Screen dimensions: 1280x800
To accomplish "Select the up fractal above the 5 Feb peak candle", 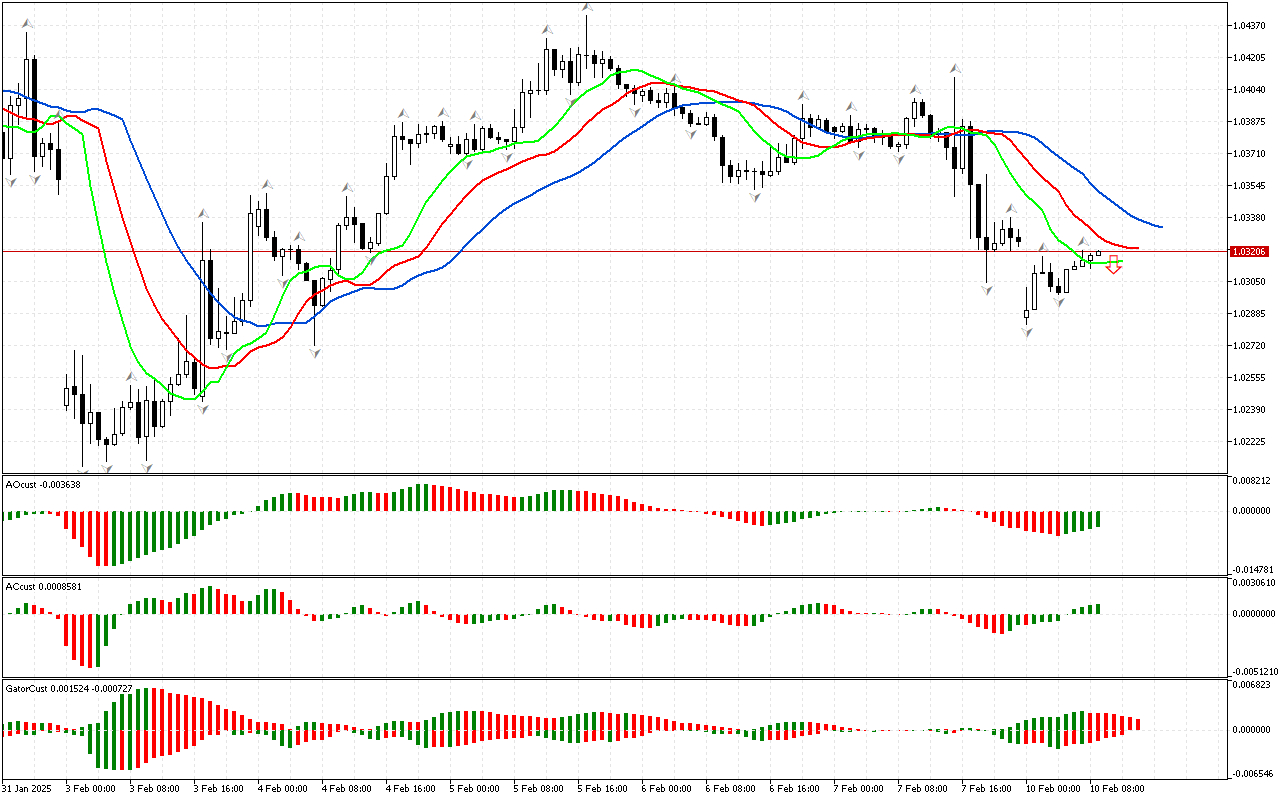I will click(x=588, y=8).
